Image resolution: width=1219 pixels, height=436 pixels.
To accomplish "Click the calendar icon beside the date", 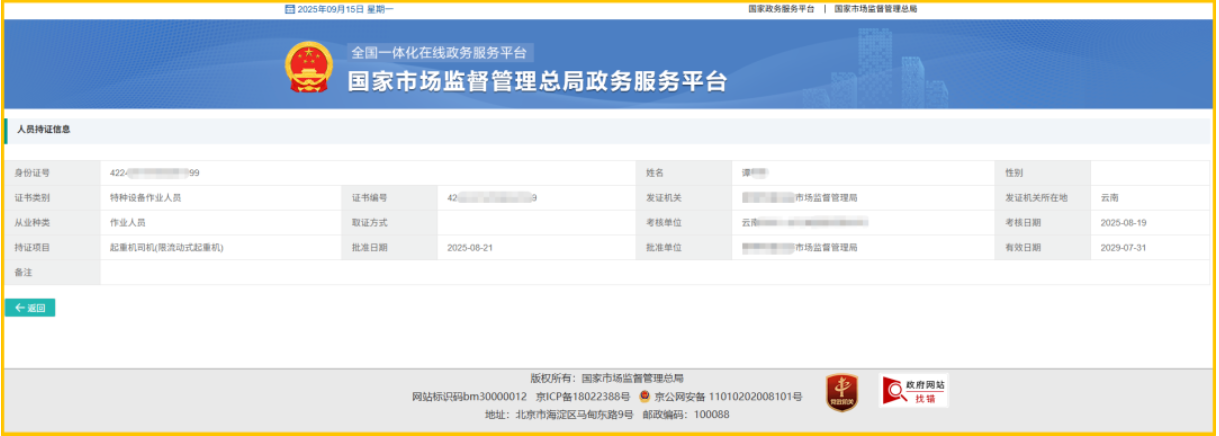I will click(x=290, y=9).
